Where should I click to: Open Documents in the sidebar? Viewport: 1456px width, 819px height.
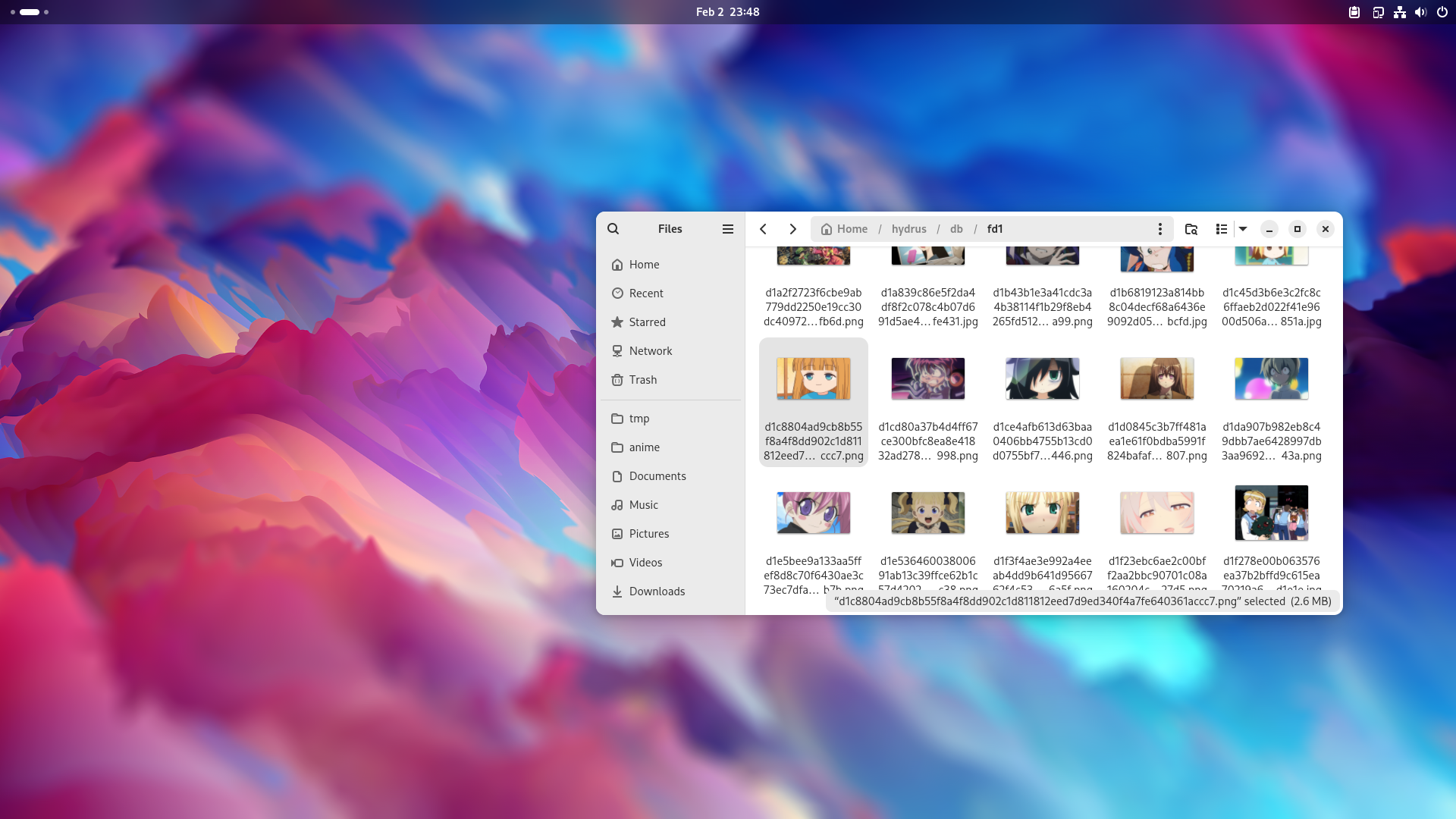(x=670, y=476)
